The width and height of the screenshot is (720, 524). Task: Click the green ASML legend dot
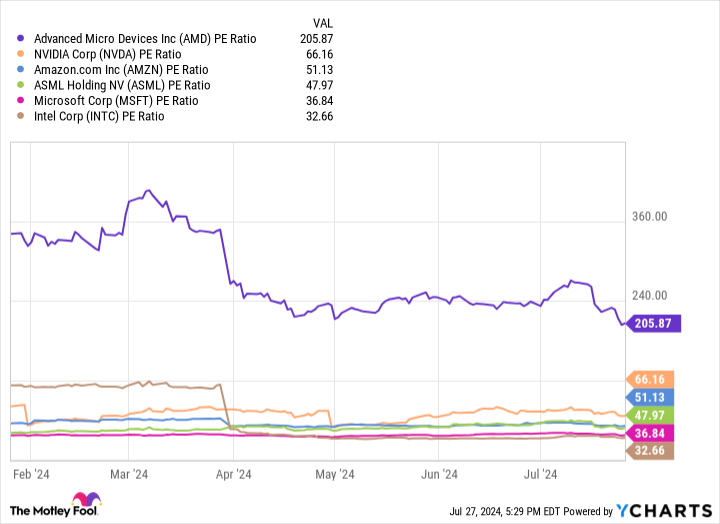pyautogui.click(x=20, y=85)
